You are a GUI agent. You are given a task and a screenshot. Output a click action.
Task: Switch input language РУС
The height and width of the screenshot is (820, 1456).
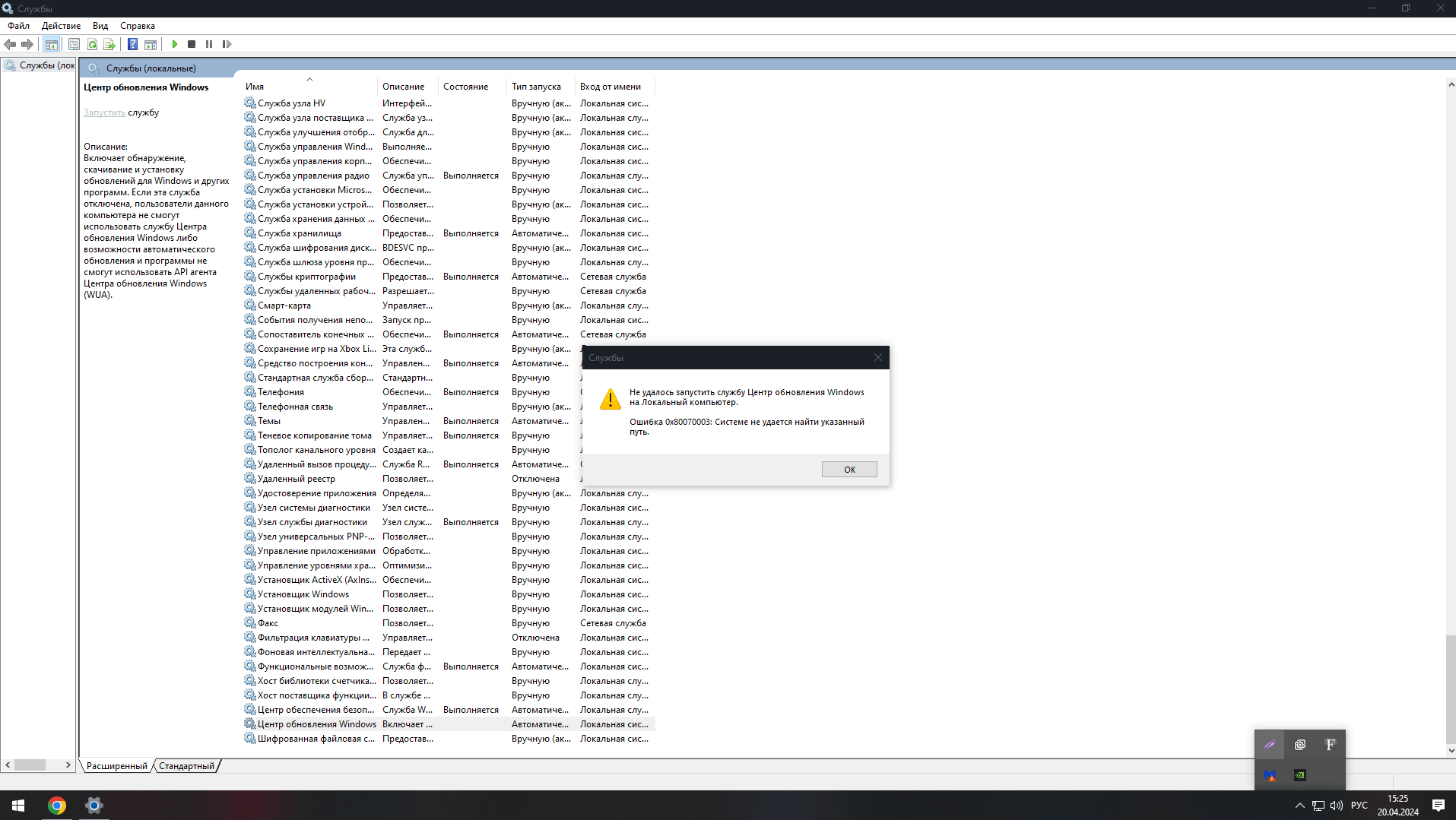click(1359, 806)
